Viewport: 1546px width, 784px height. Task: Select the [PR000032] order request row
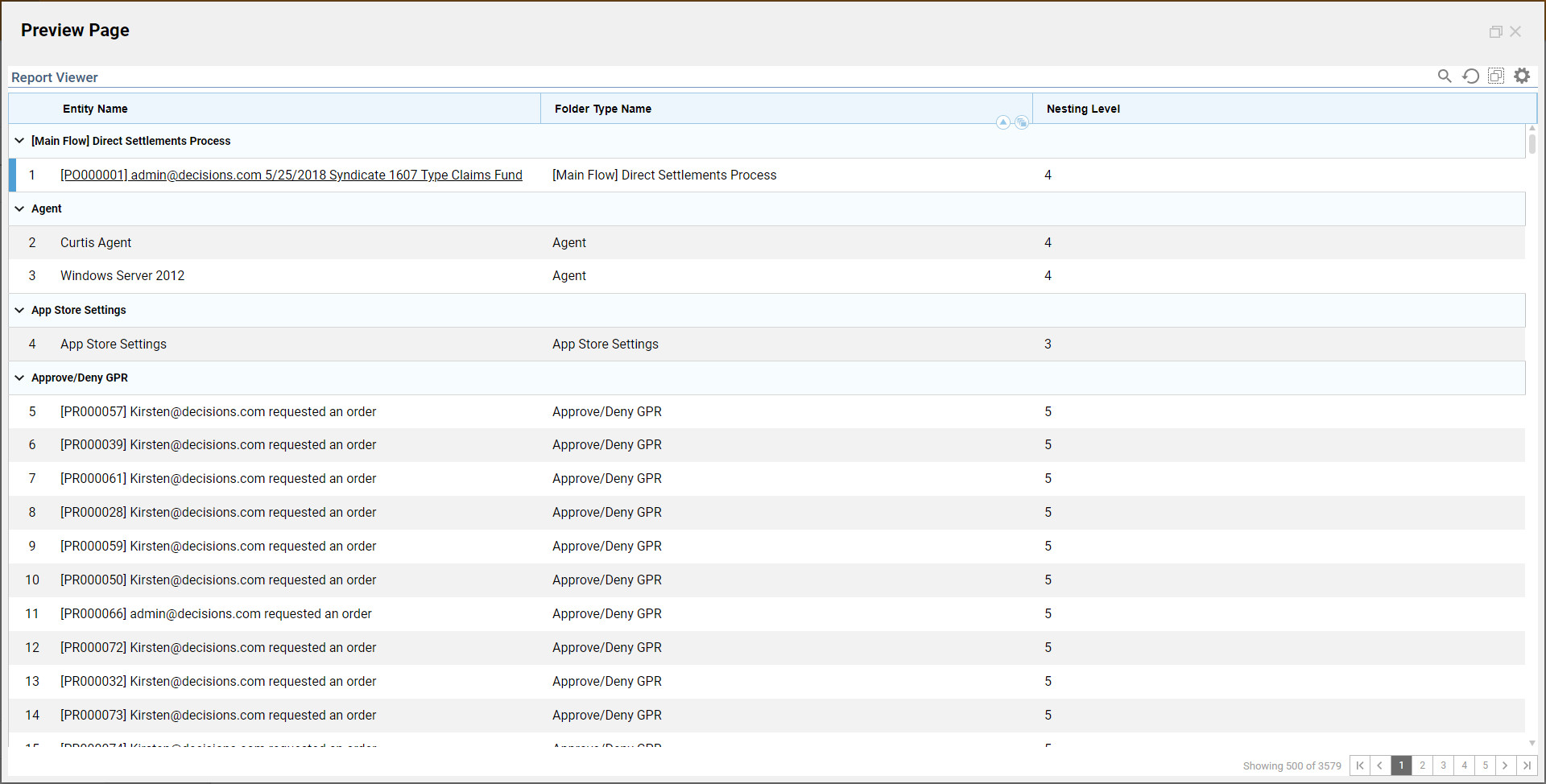pos(767,682)
